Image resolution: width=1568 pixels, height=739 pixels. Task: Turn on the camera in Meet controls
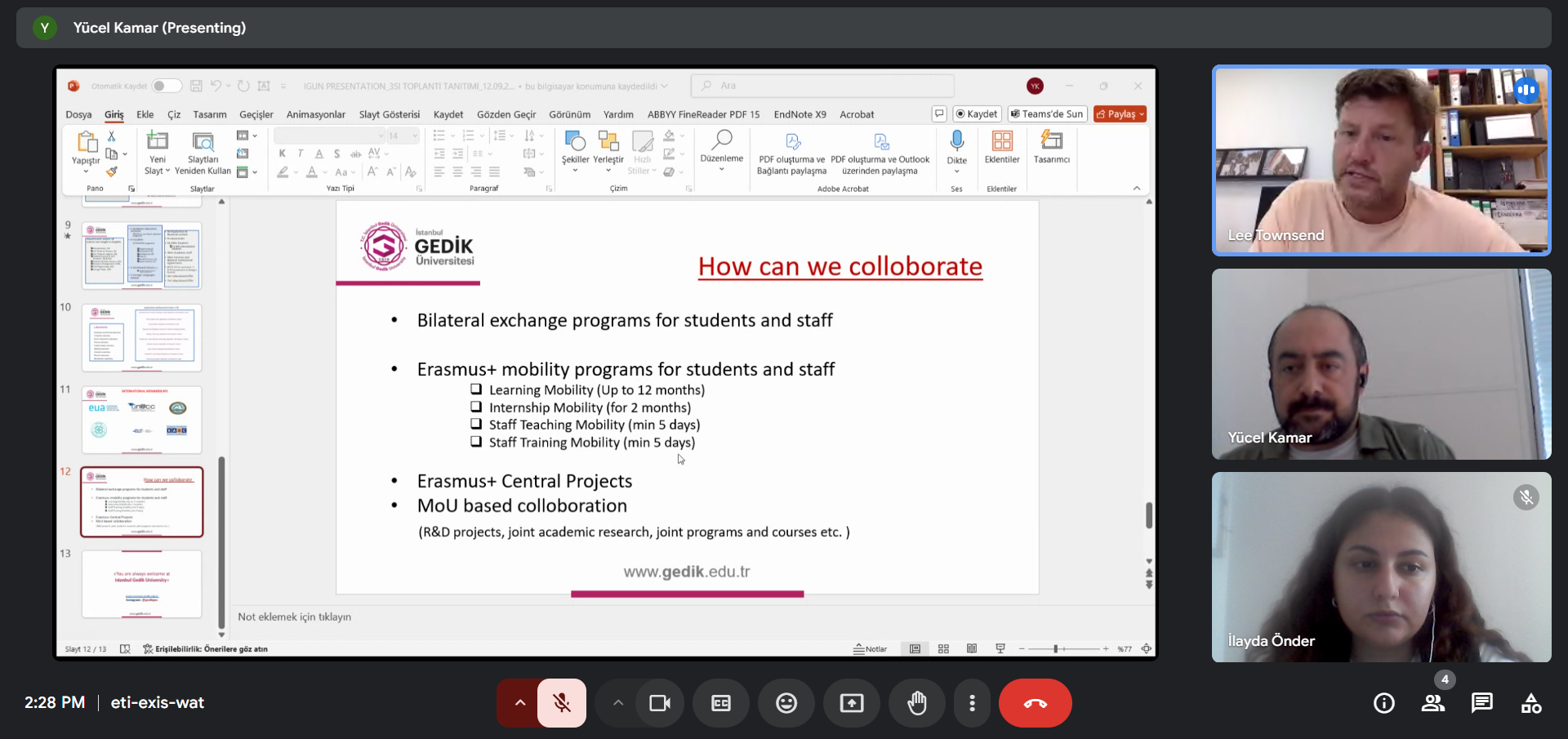(660, 703)
